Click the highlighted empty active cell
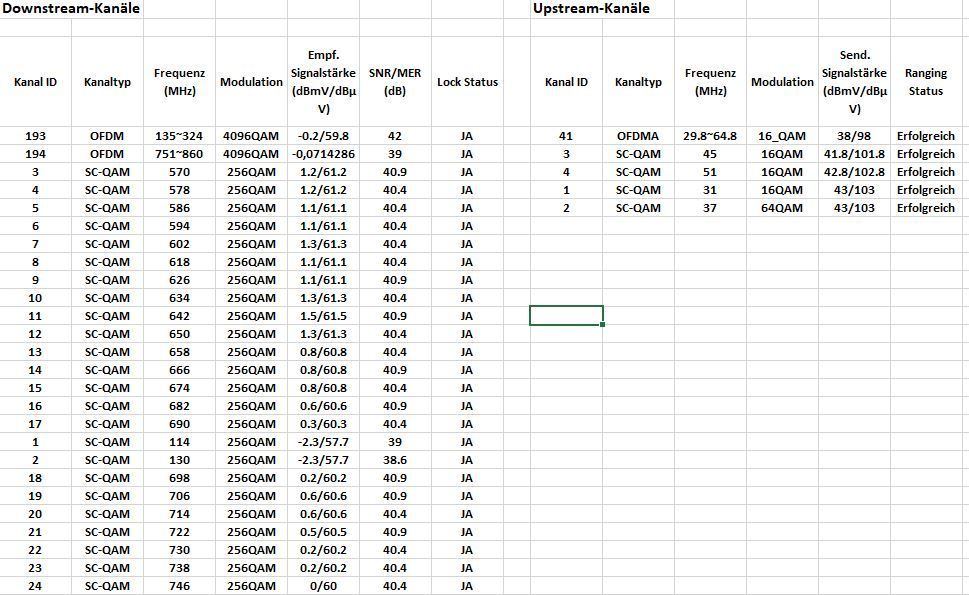969x595 pixels. click(x=566, y=315)
